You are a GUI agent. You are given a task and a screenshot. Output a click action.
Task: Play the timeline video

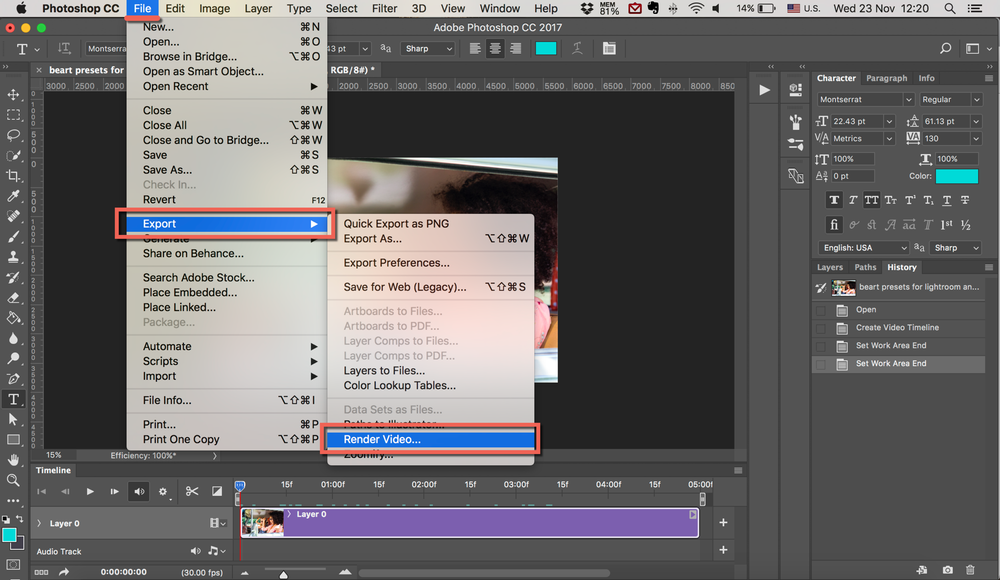tap(90, 491)
